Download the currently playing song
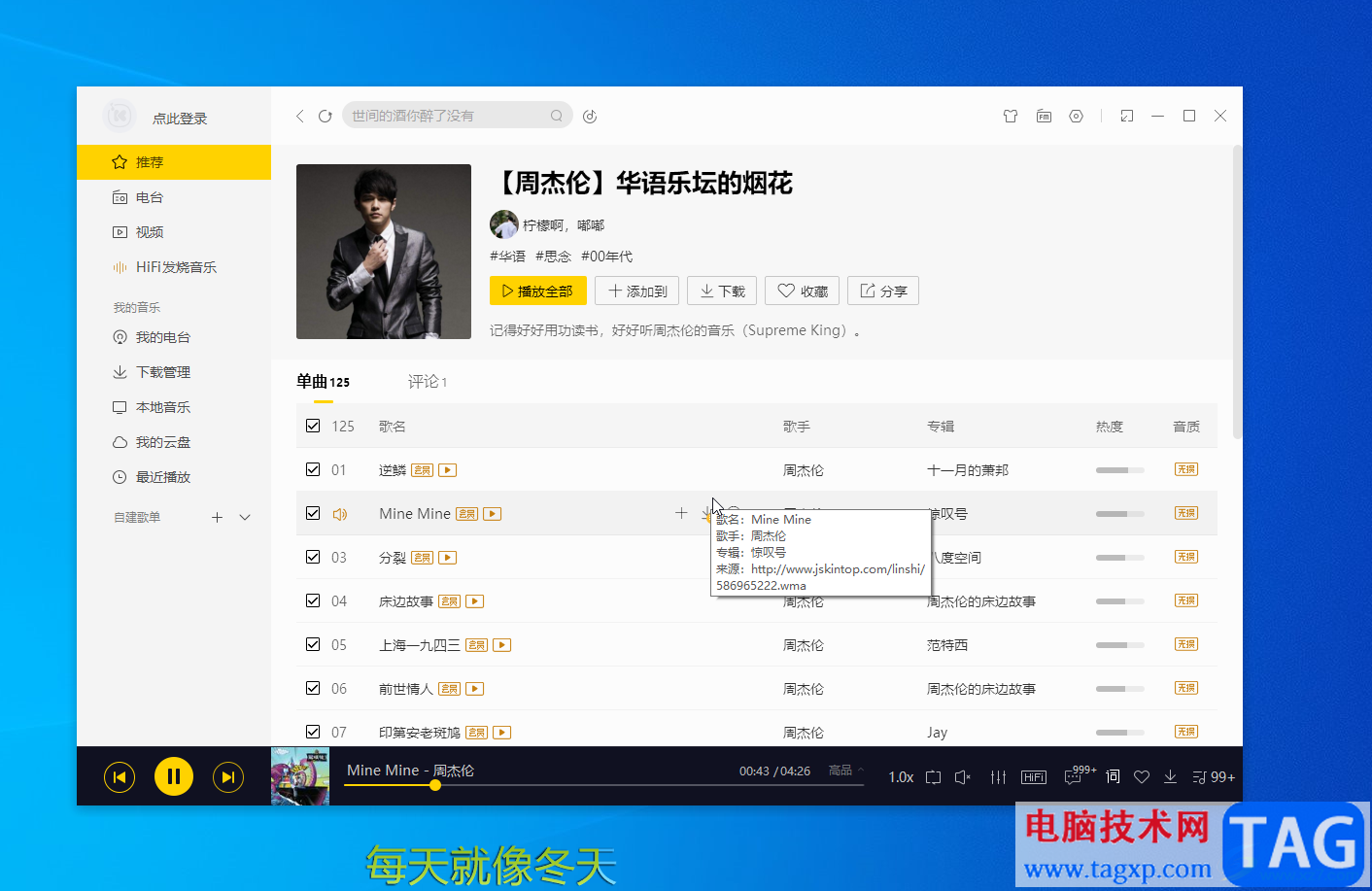Image resolution: width=1372 pixels, height=891 pixels. pos(1170,776)
